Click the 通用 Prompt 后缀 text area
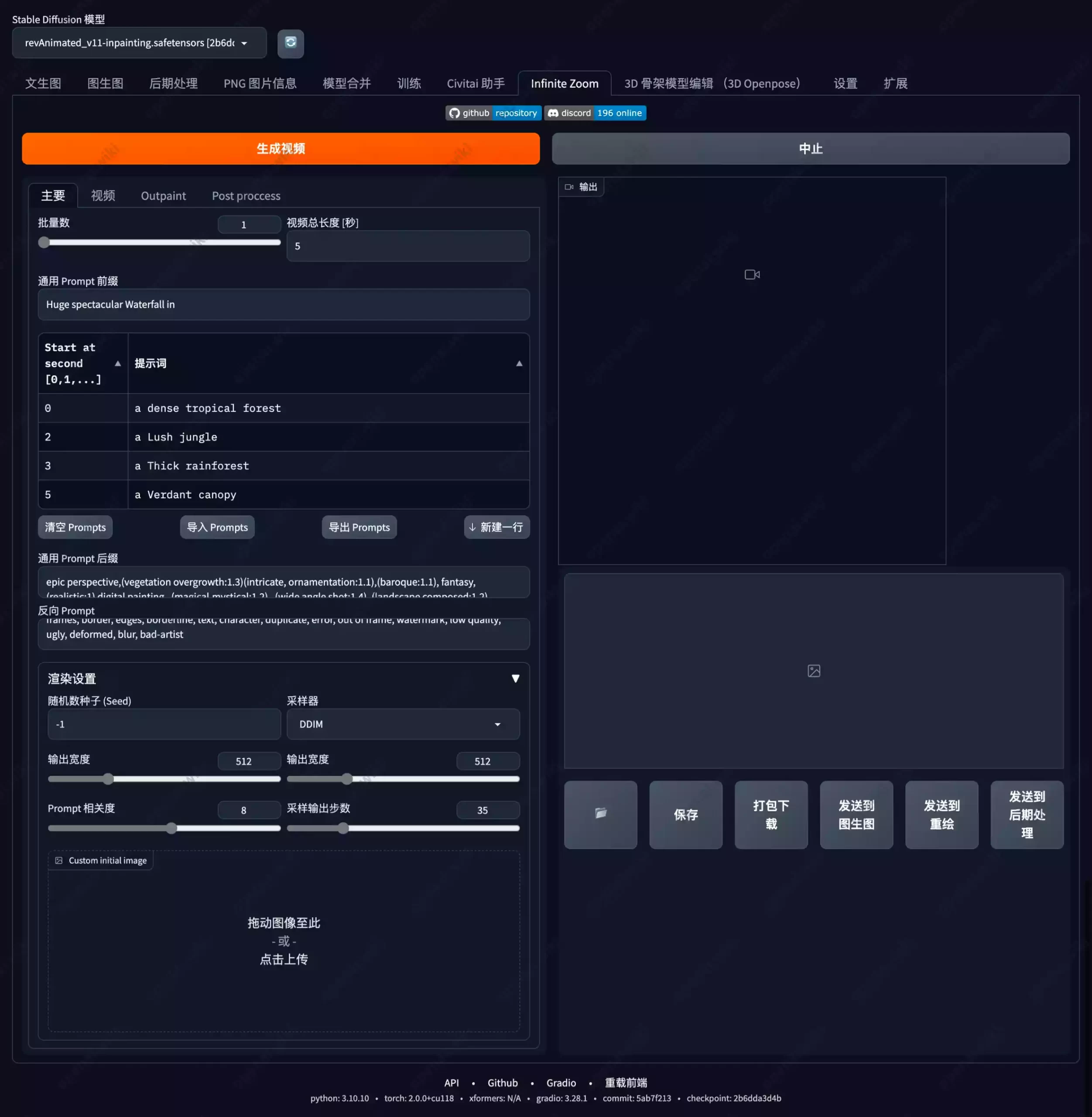1092x1117 pixels. [x=284, y=582]
